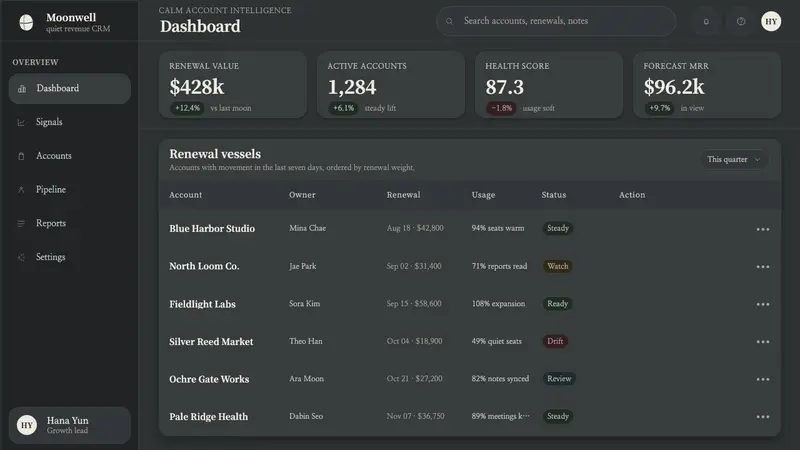Image resolution: width=800 pixels, height=450 pixels.
Task: Focus the search accounts, renewals, notes field
Action: coord(556,21)
